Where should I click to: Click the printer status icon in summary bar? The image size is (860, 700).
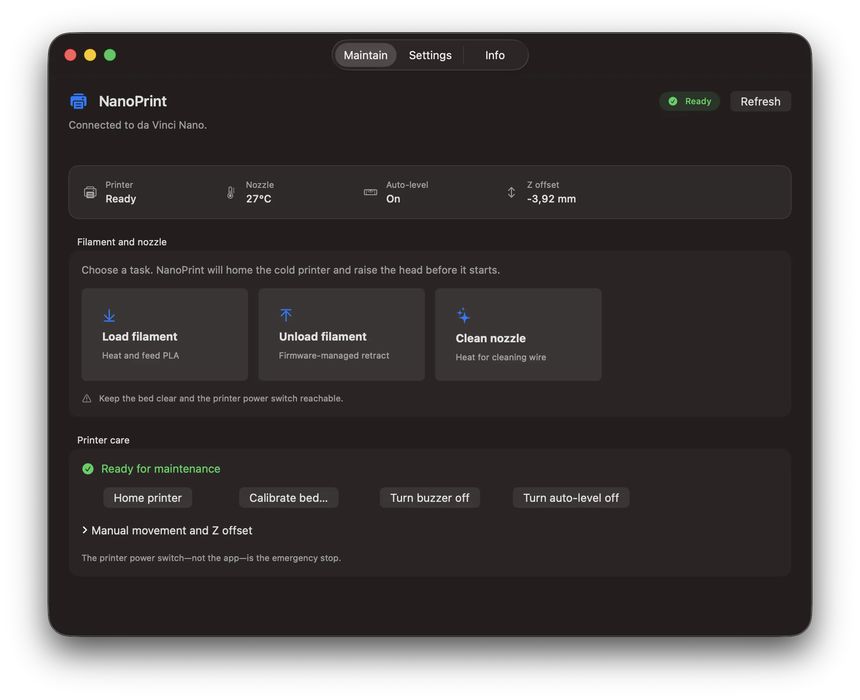(90, 193)
